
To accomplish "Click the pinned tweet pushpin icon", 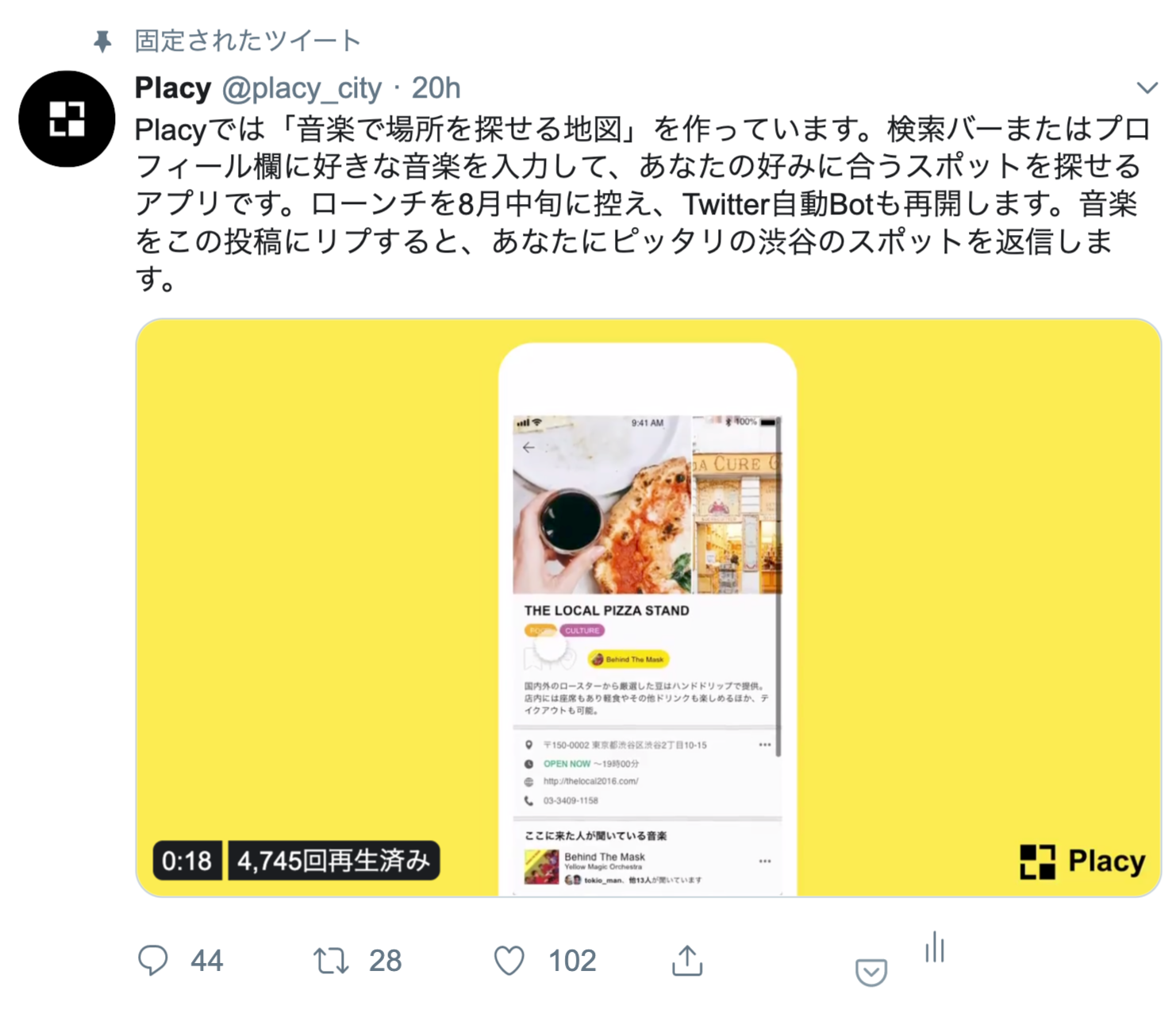I will [102, 40].
